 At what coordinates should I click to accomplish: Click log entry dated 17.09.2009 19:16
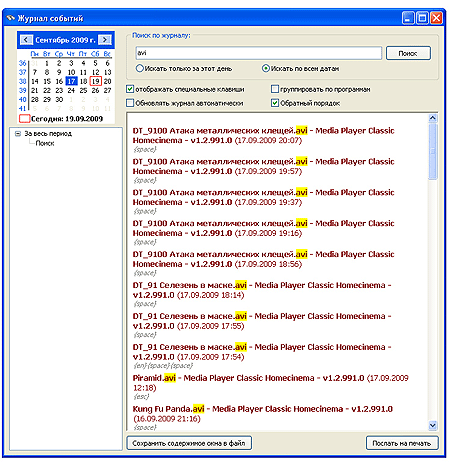(263, 228)
